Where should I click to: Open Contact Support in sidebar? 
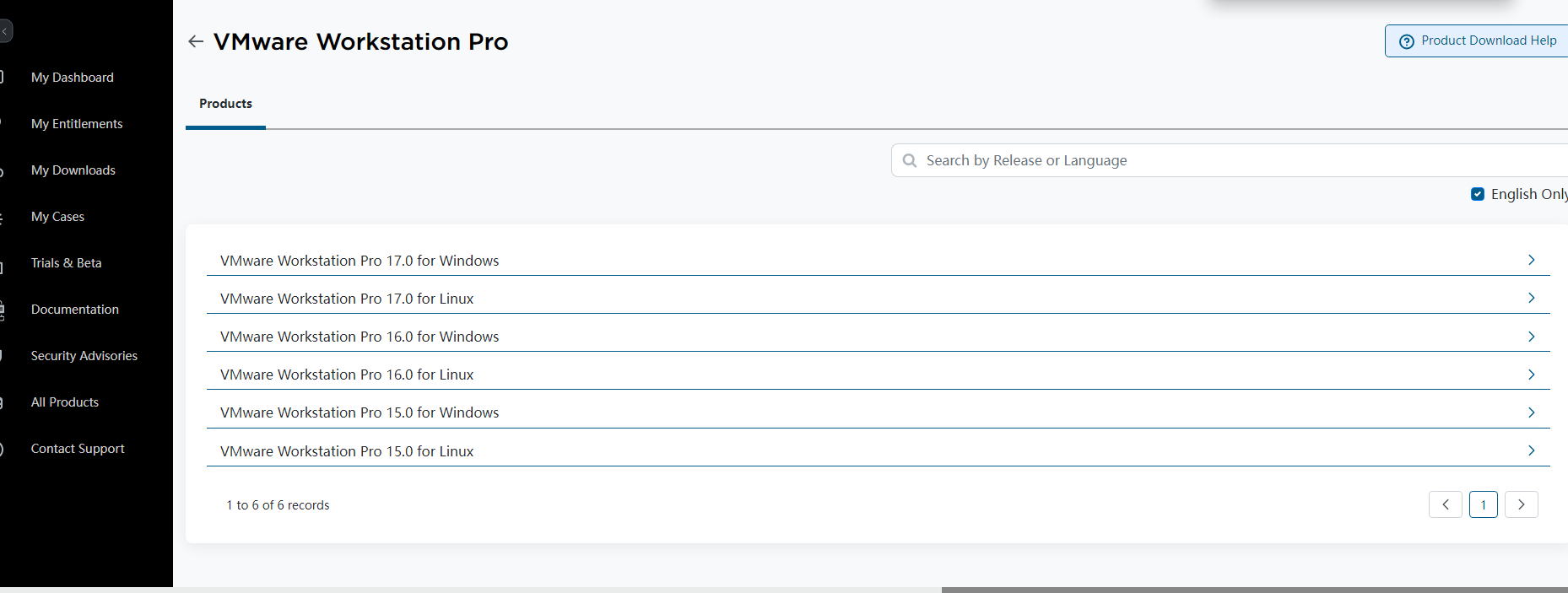click(78, 449)
